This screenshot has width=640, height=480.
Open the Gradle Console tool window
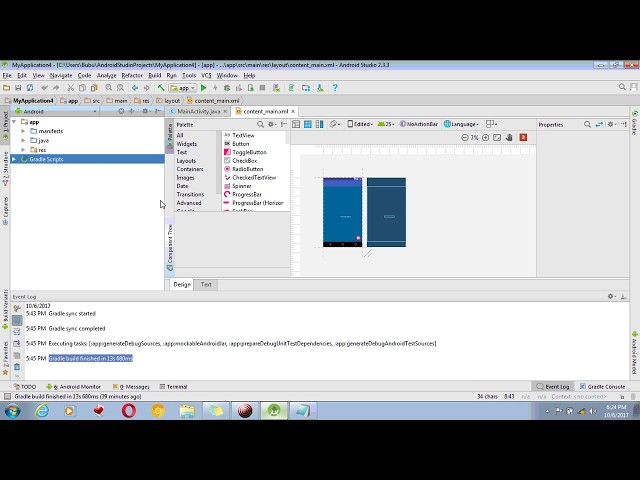[x=605, y=386]
